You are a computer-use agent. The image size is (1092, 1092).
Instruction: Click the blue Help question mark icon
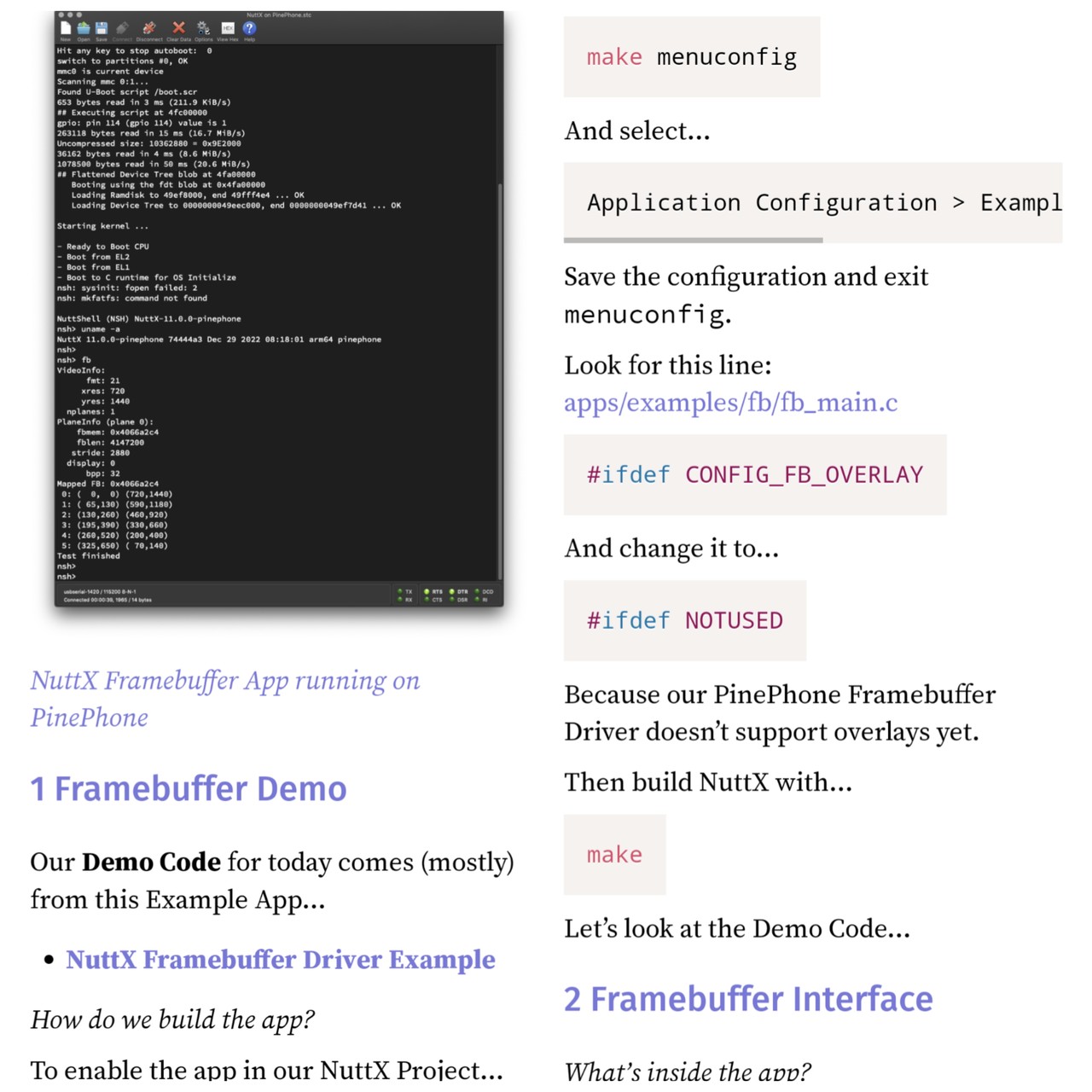(x=249, y=29)
